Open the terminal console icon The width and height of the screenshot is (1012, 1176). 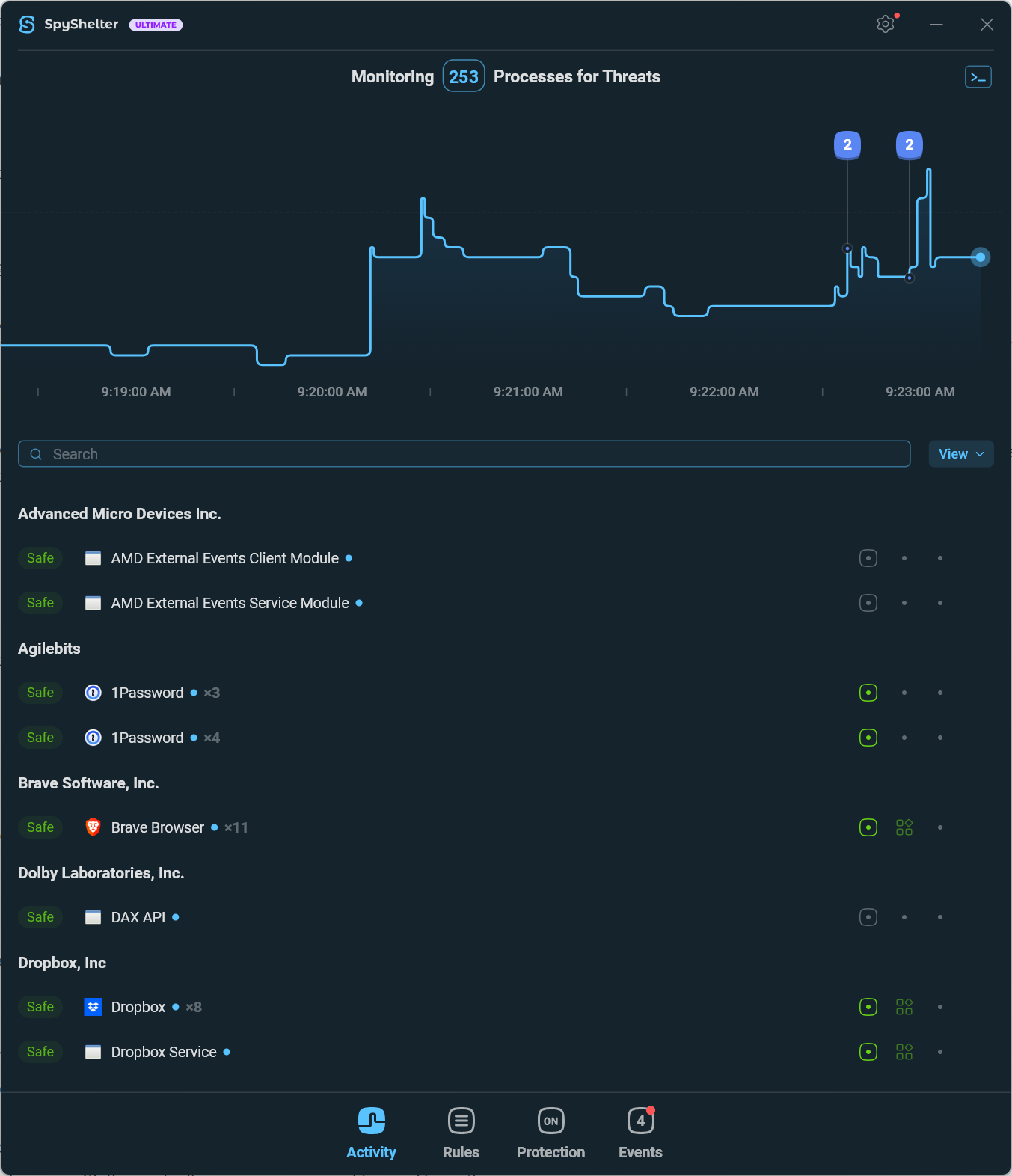point(978,76)
